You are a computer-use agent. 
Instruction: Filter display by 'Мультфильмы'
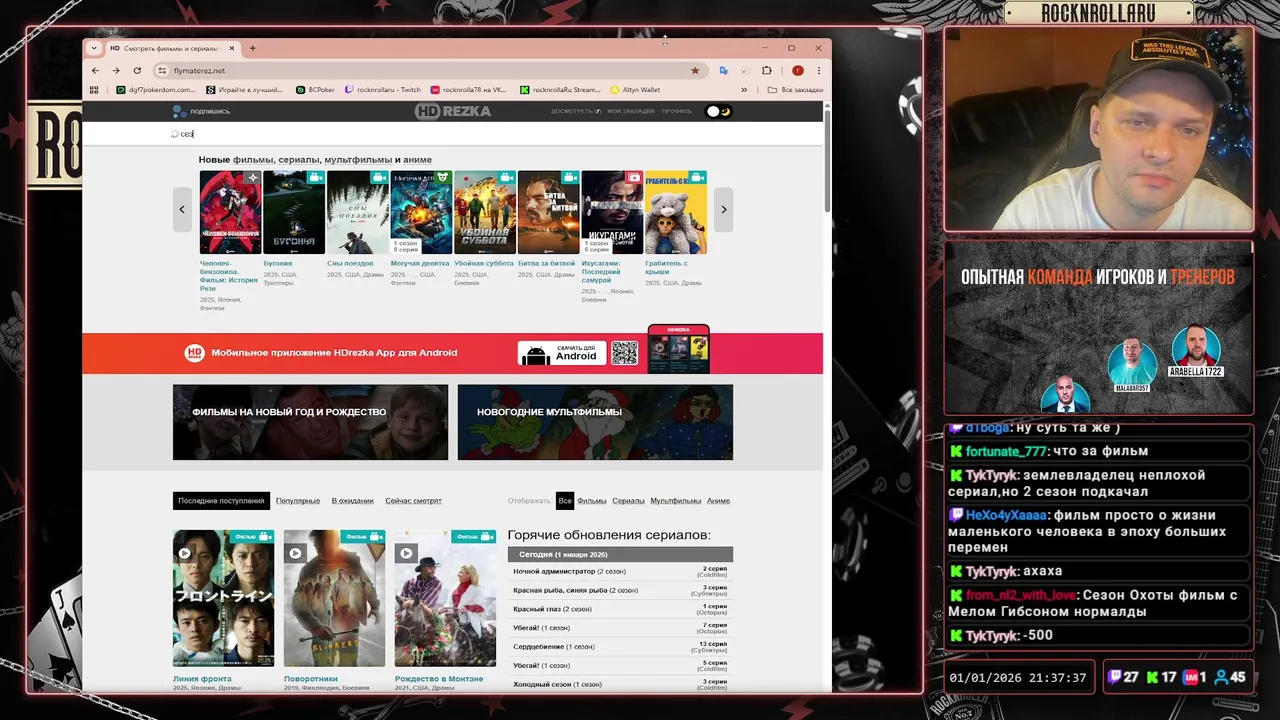tap(676, 501)
